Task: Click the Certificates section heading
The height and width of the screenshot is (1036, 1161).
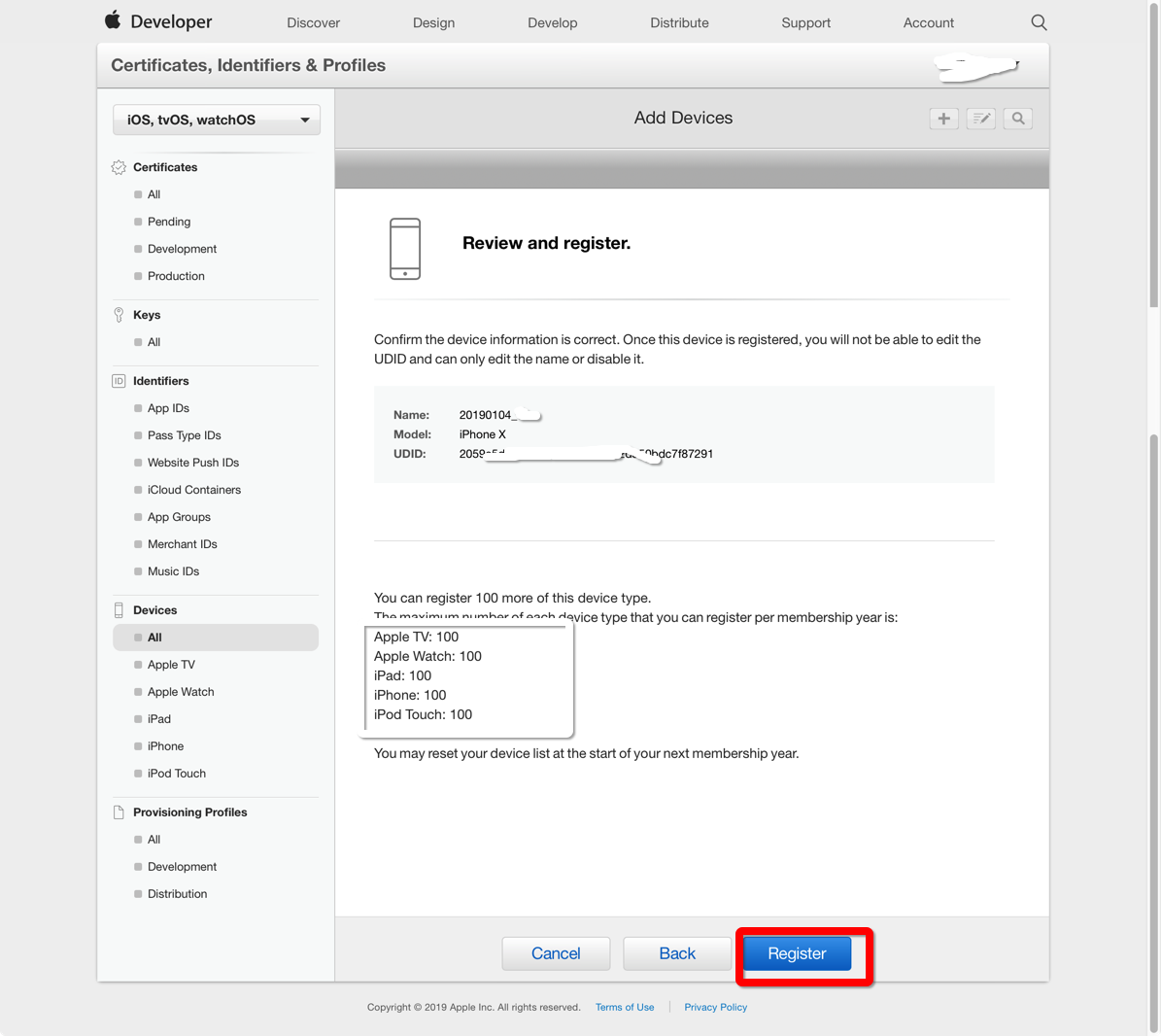Action: [x=165, y=167]
